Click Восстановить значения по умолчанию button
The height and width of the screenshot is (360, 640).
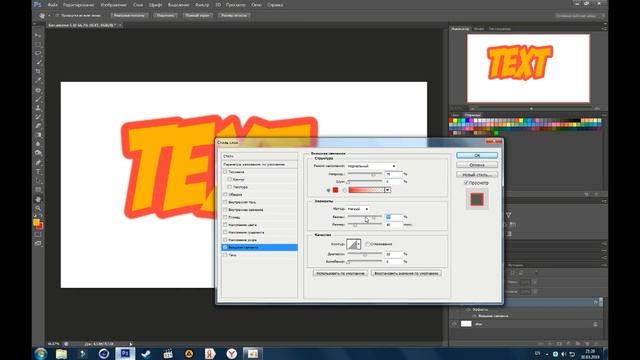tap(406, 273)
